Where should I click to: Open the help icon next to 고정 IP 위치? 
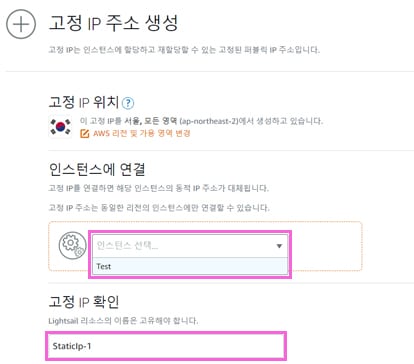(128, 103)
